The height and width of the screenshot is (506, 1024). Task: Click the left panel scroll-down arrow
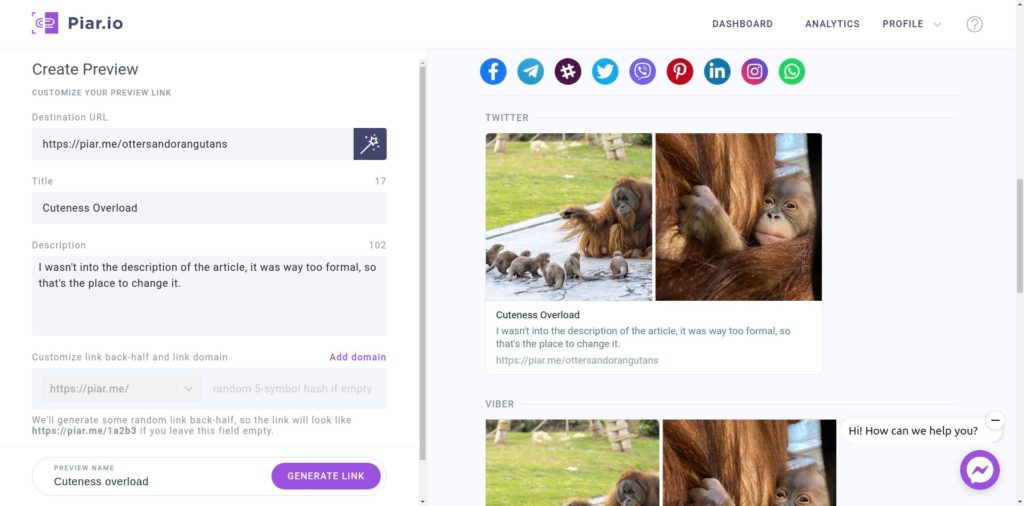pos(422,501)
